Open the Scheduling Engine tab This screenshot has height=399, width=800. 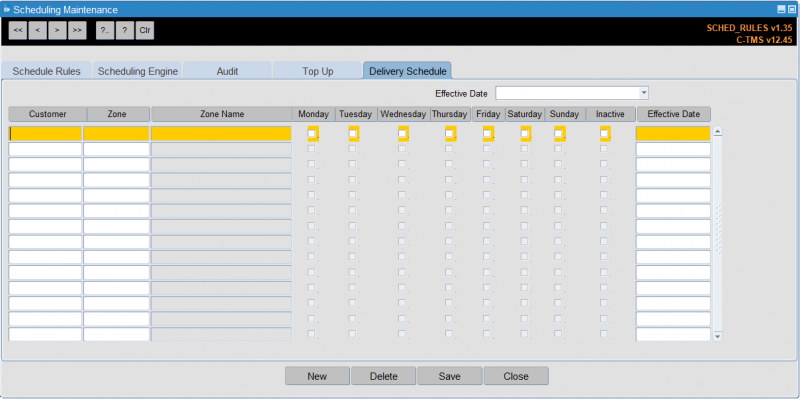point(138,71)
